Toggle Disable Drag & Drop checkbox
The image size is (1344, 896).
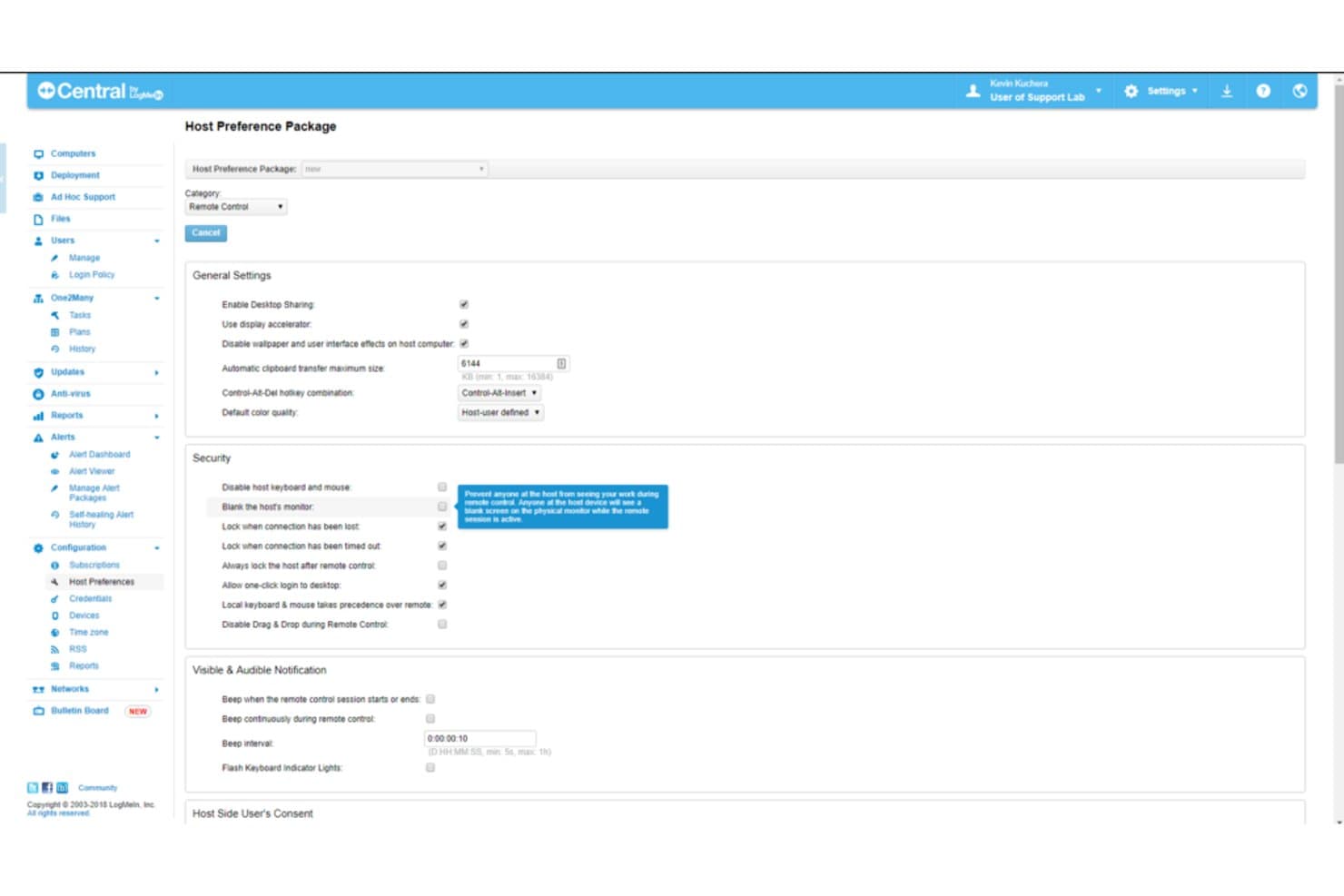point(442,625)
